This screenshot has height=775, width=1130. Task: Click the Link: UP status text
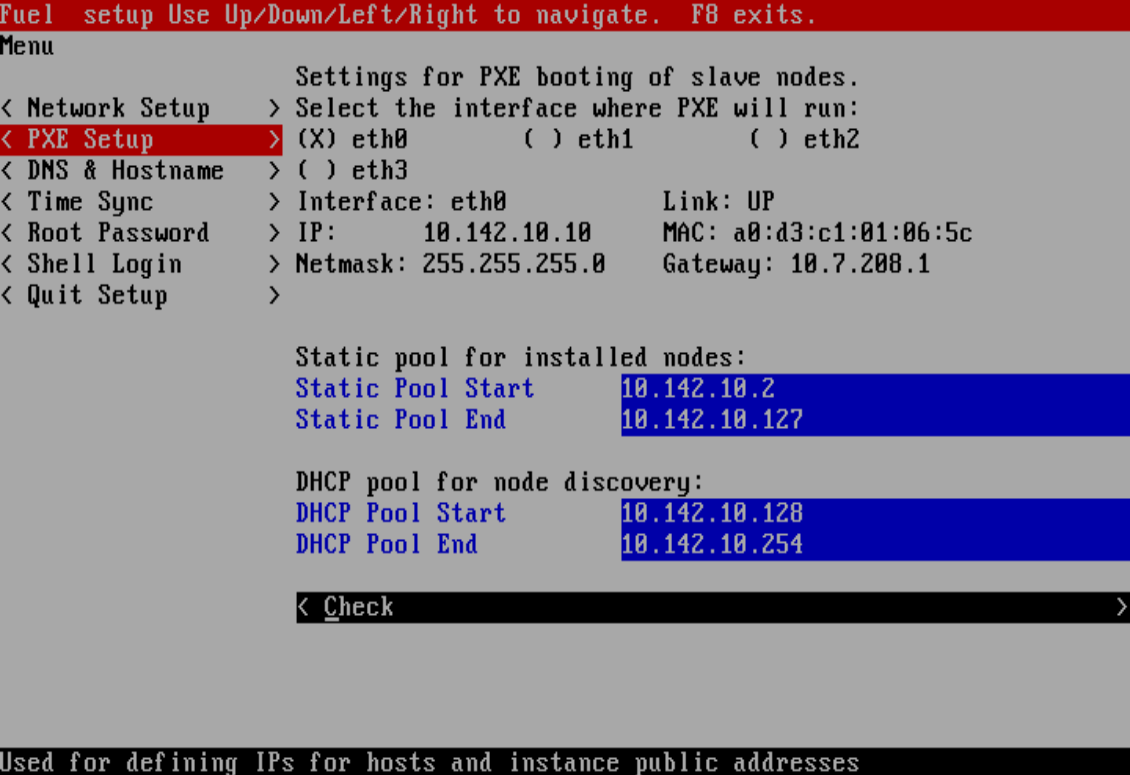pyautogui.click(x=719, y=201)
